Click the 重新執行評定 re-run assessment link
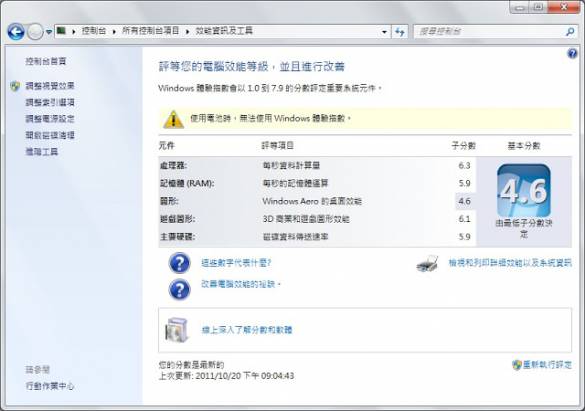This screenshot has width=585, height=411. [x=547, y=364]
